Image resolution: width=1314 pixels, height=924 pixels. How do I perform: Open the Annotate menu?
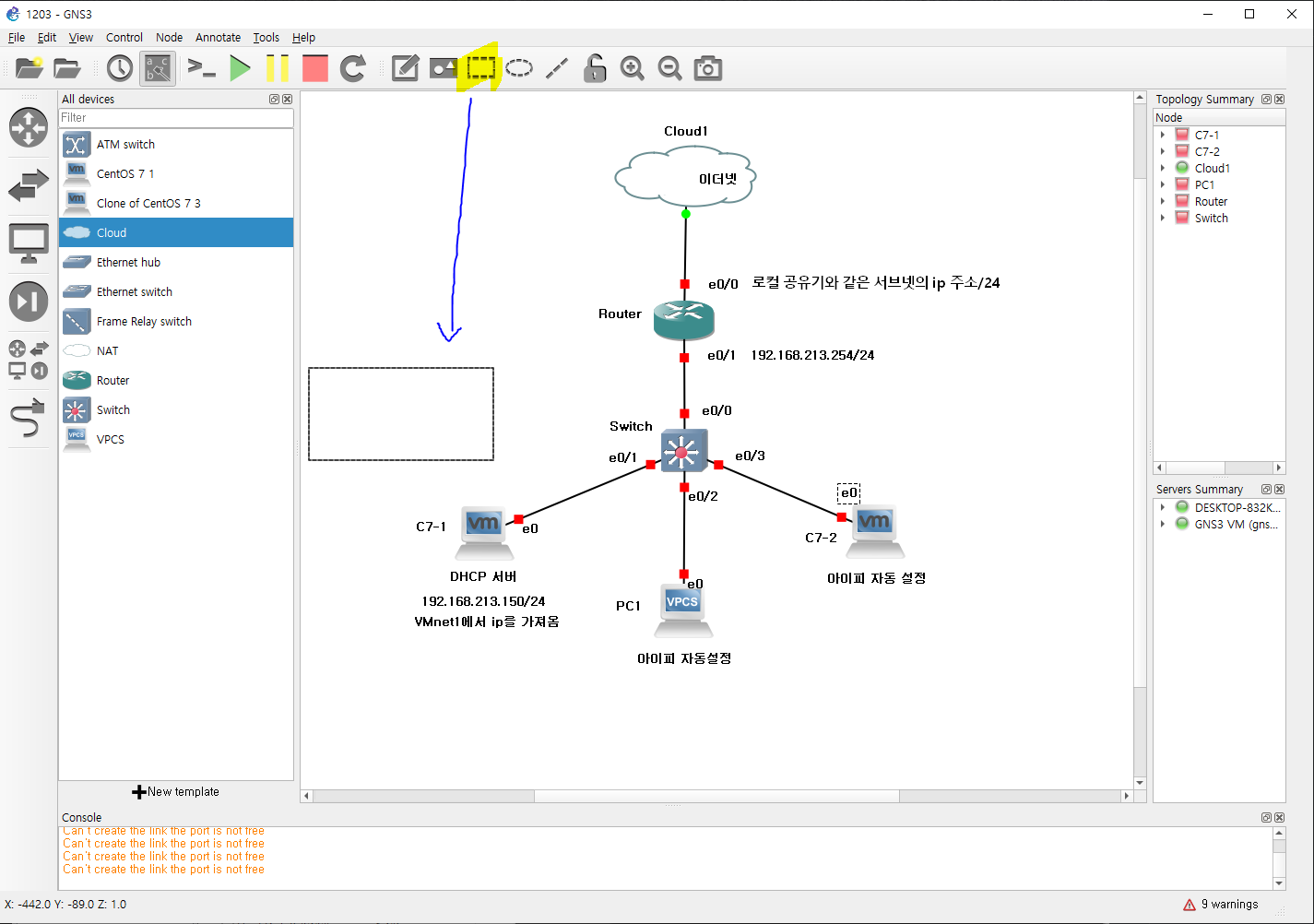tap(219, 37)
